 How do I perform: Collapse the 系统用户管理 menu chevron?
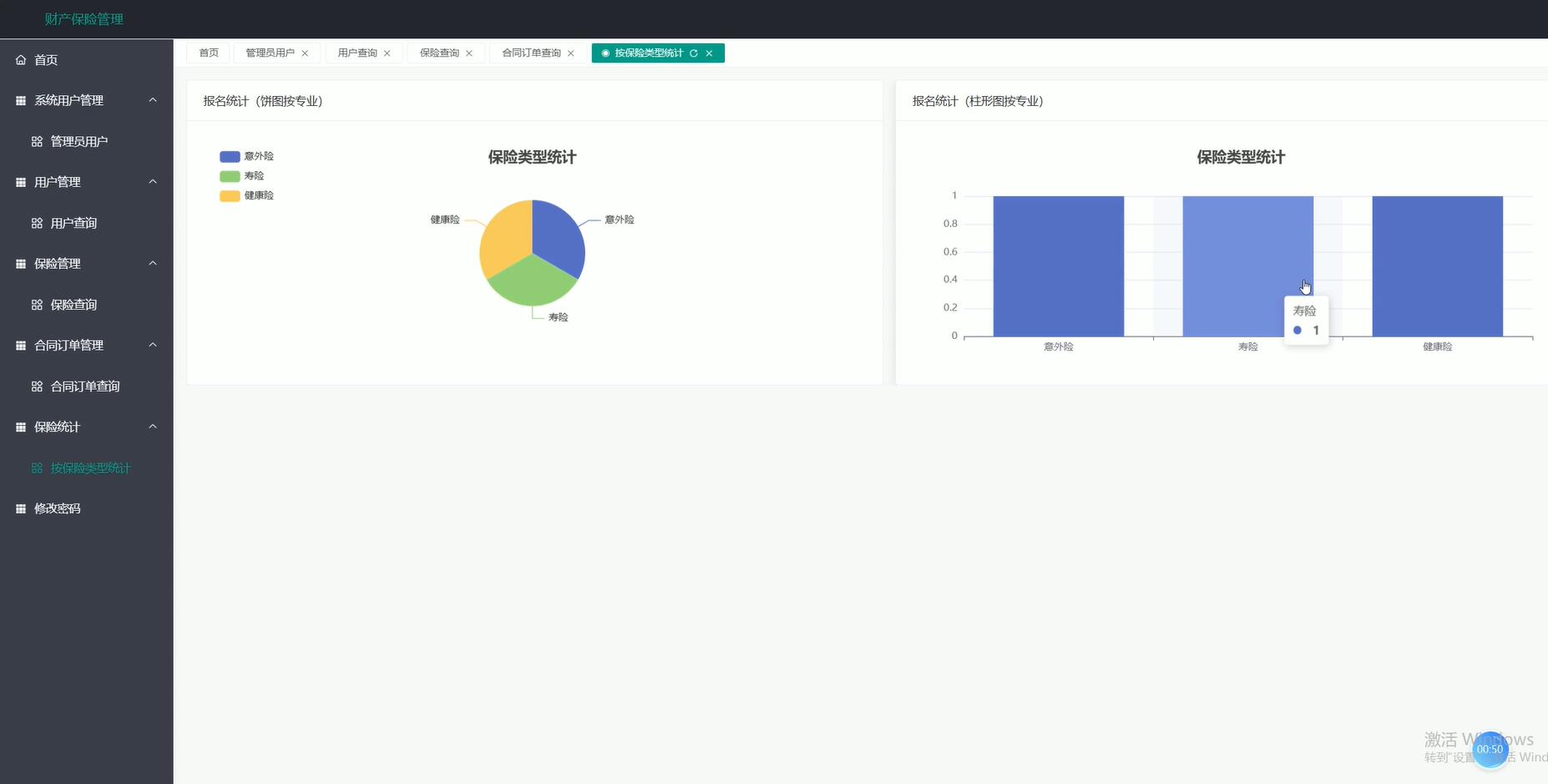click(x=153, y=100)
